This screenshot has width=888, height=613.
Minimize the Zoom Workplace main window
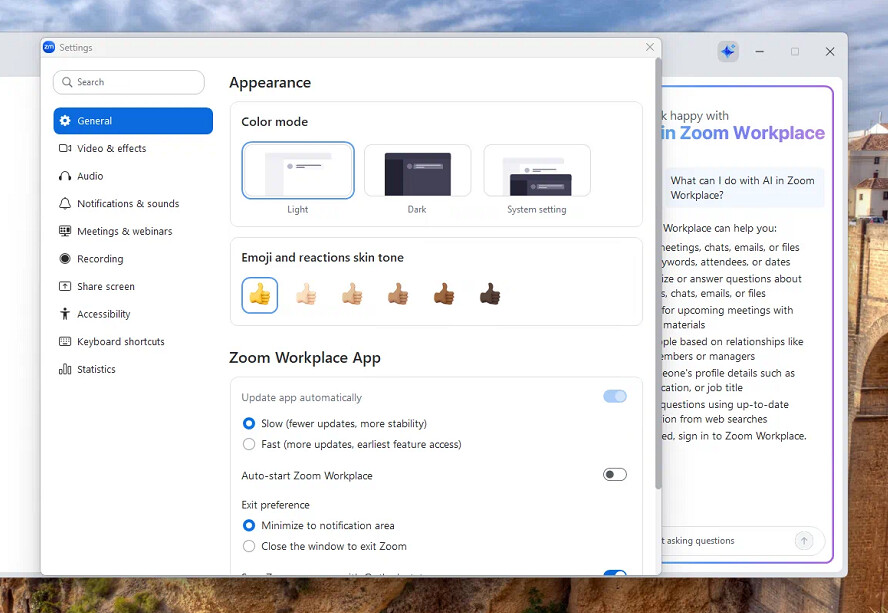pyautogui.click(x=759, y=52)
